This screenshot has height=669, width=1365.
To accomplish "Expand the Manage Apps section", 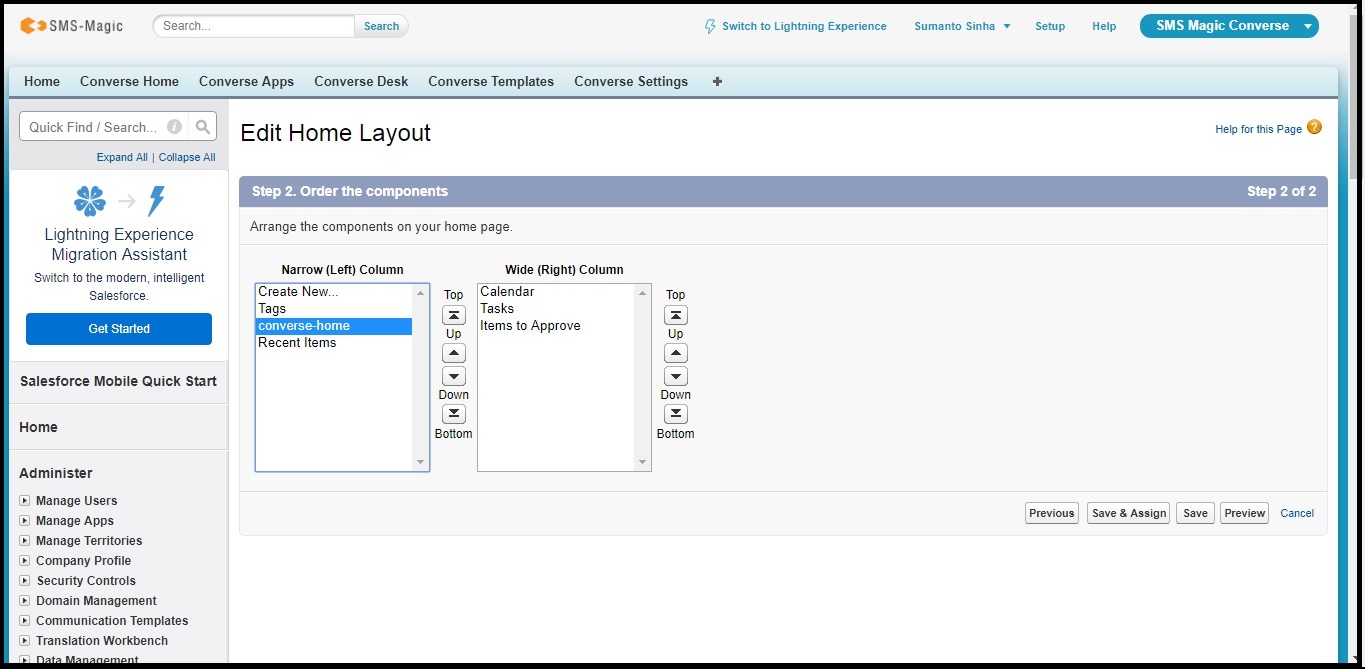I will (x=25, y=521).
